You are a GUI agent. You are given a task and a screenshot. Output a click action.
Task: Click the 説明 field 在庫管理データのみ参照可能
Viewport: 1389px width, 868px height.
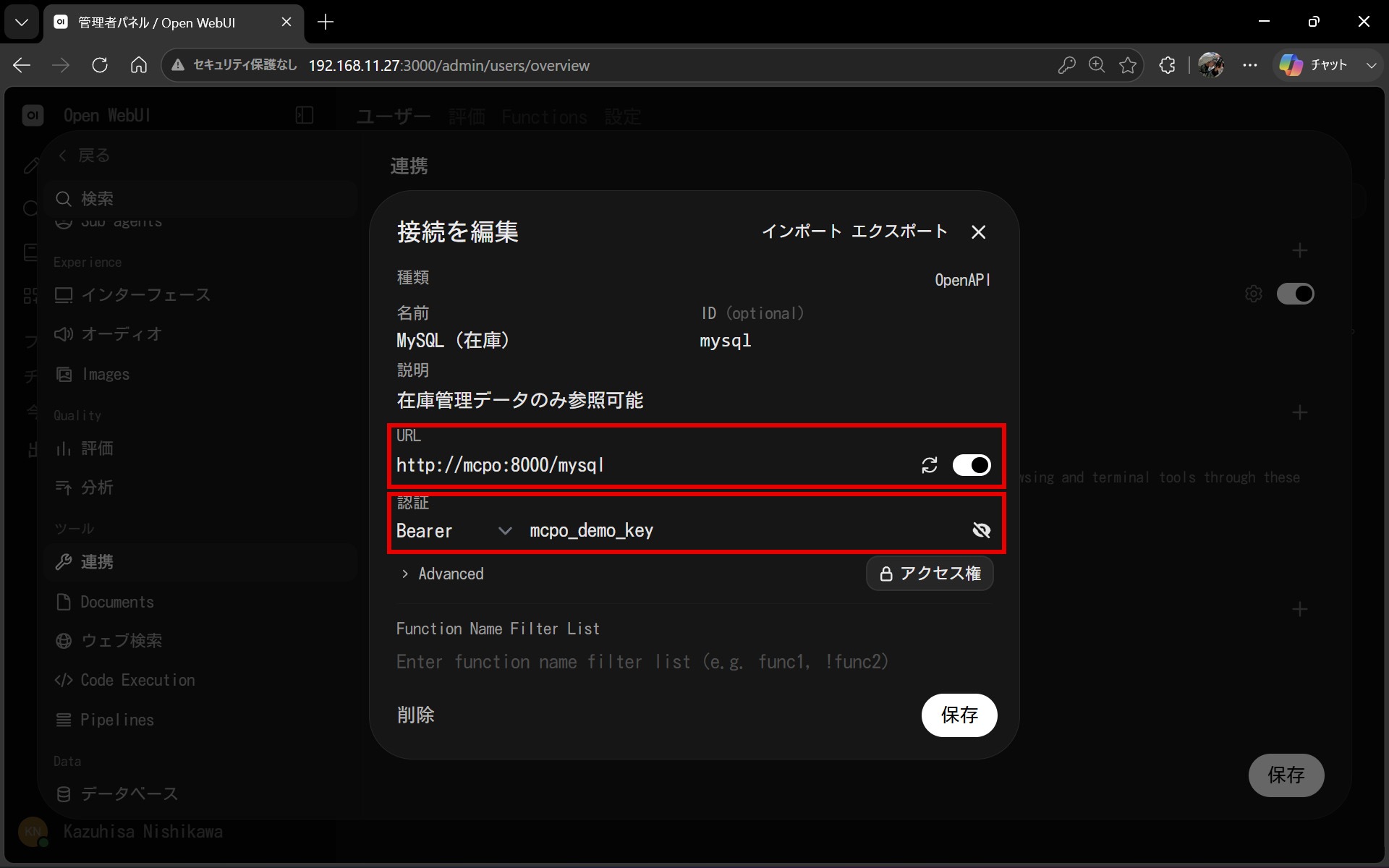693,400
